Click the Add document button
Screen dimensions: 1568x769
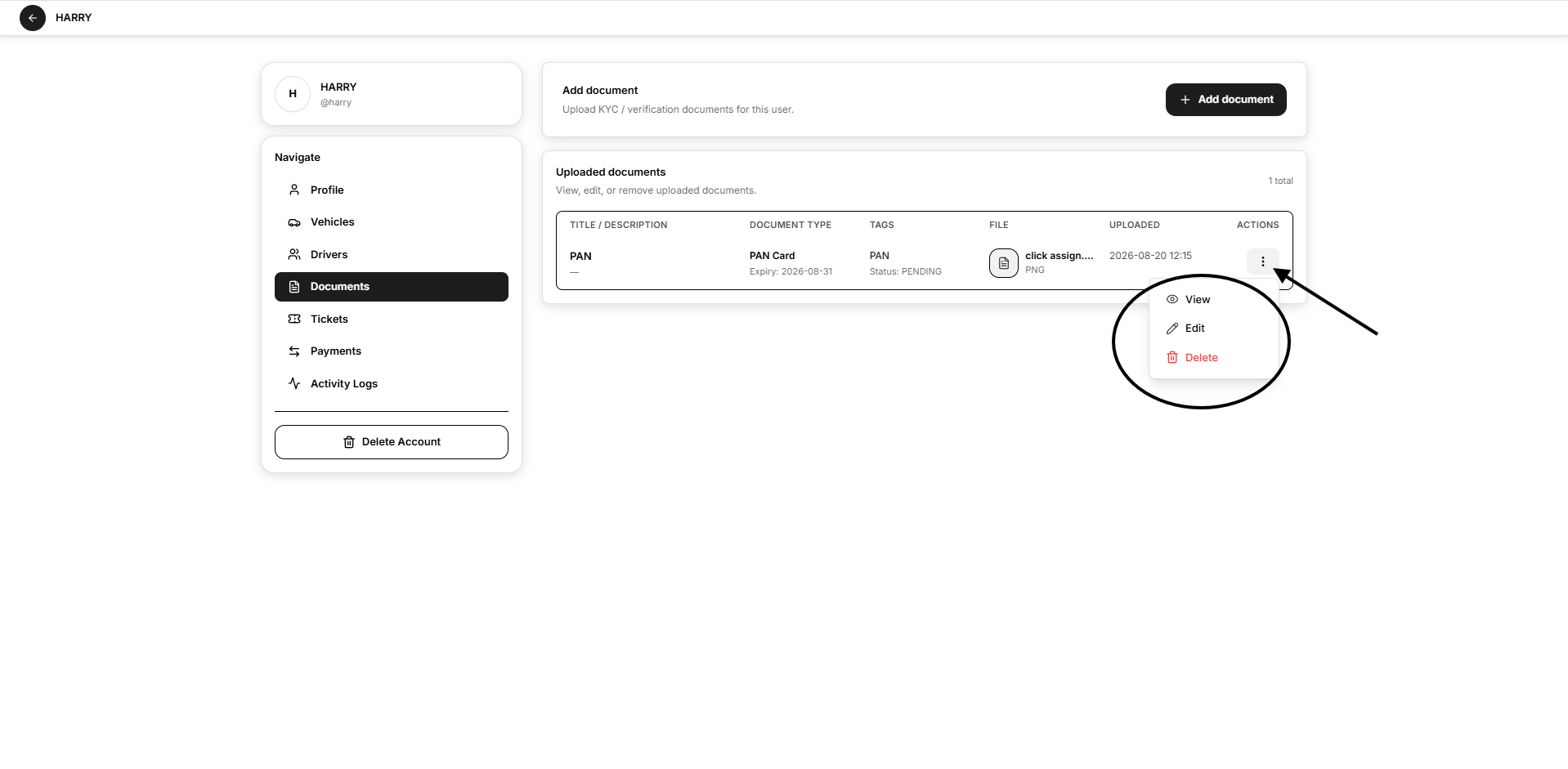[1225, 100]
